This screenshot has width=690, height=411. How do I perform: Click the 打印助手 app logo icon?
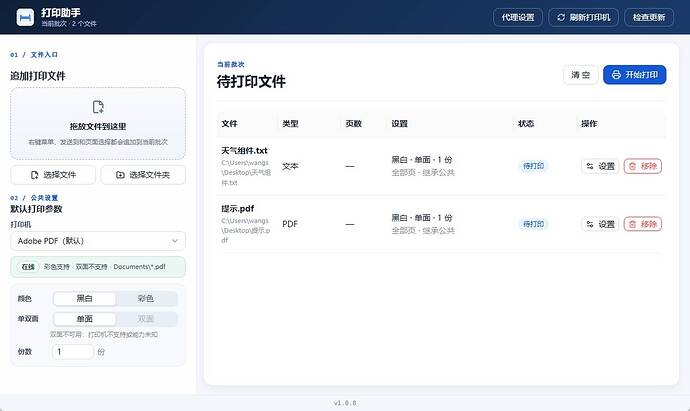coord(25,17)
